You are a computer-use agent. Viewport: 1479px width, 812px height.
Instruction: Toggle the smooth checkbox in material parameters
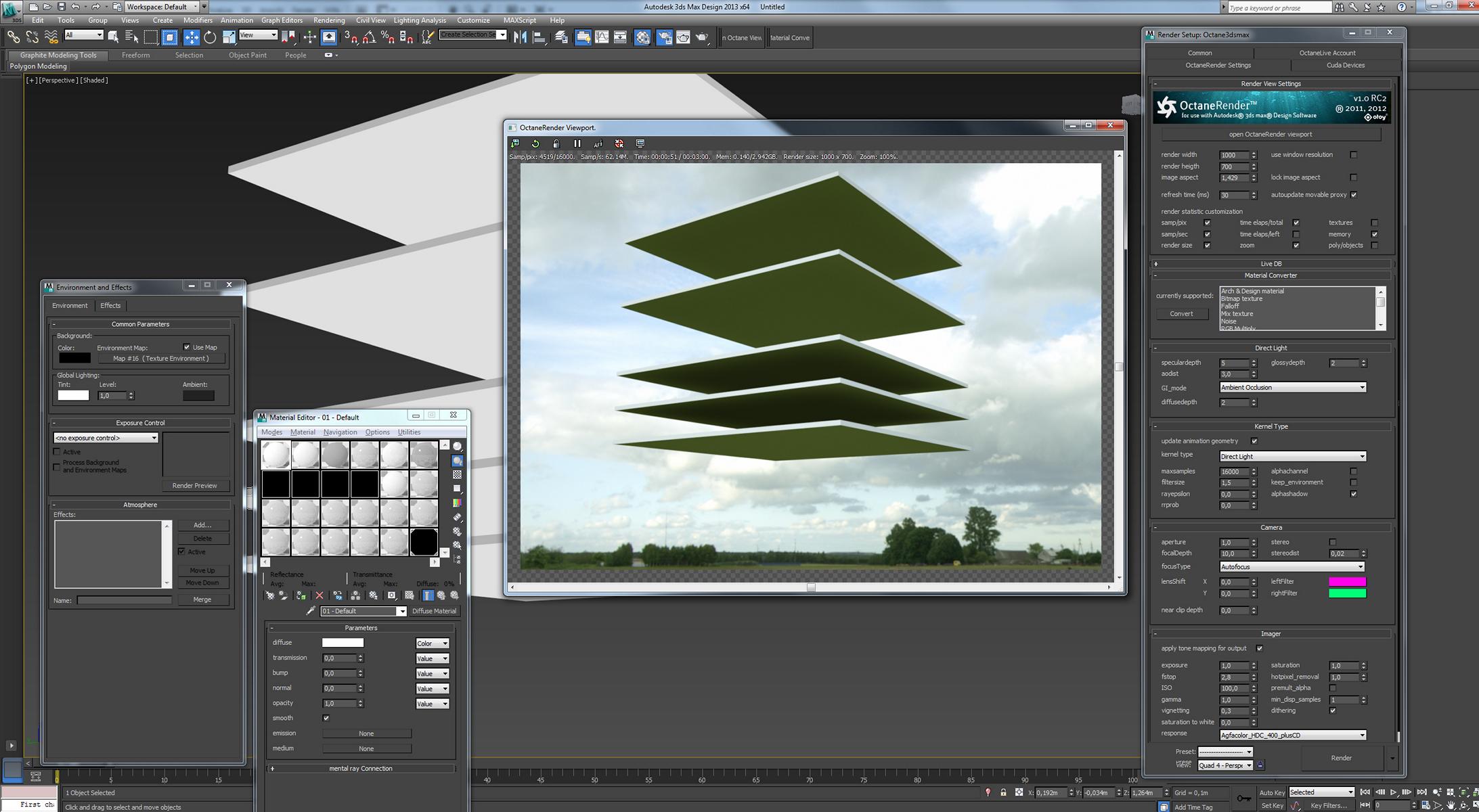coord(326,718)
